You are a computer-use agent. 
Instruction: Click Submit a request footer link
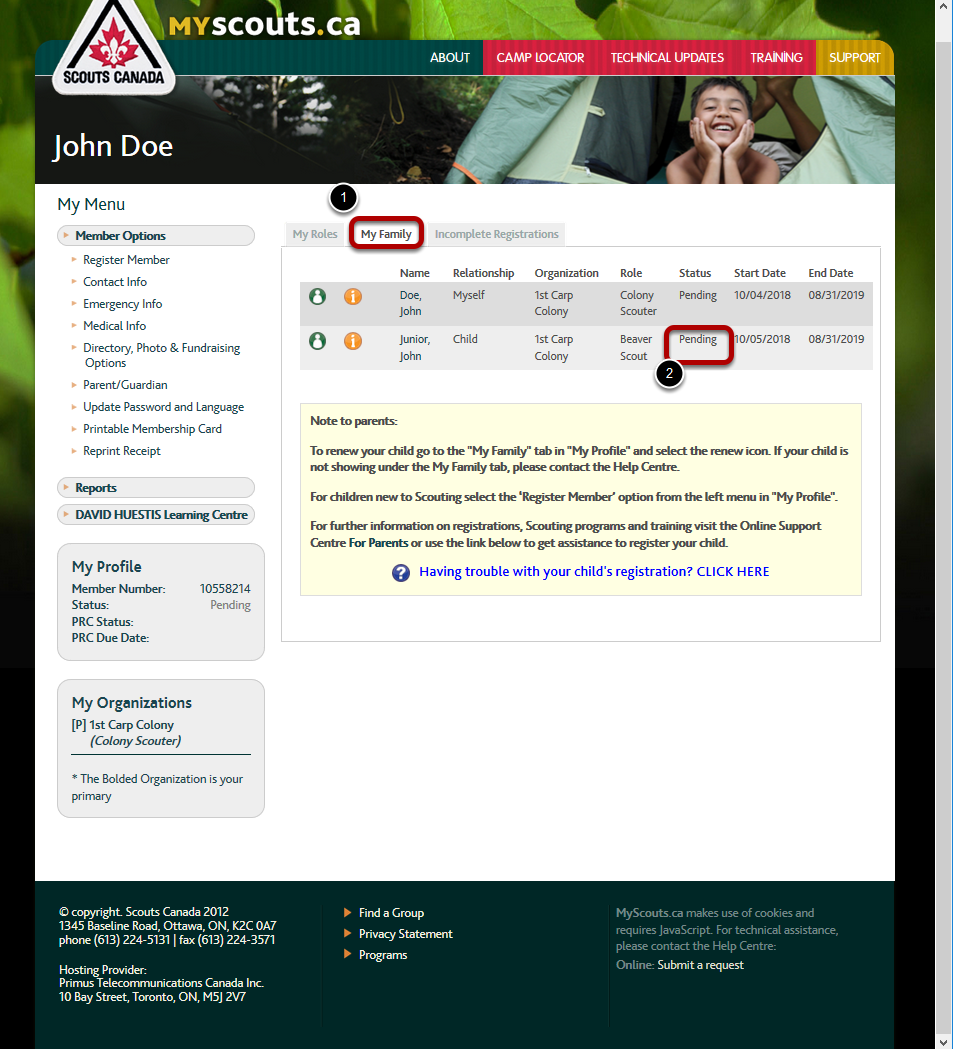[x=700, y=965]
